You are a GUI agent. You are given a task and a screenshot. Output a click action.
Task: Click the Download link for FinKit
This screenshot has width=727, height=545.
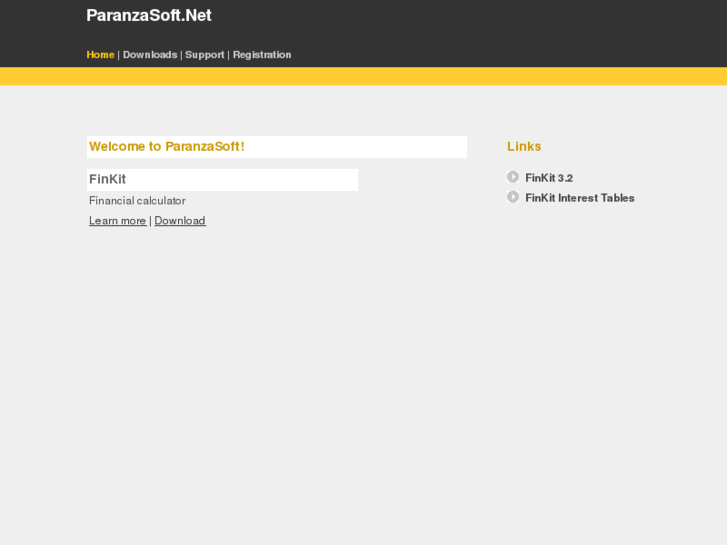coord(180,221)
